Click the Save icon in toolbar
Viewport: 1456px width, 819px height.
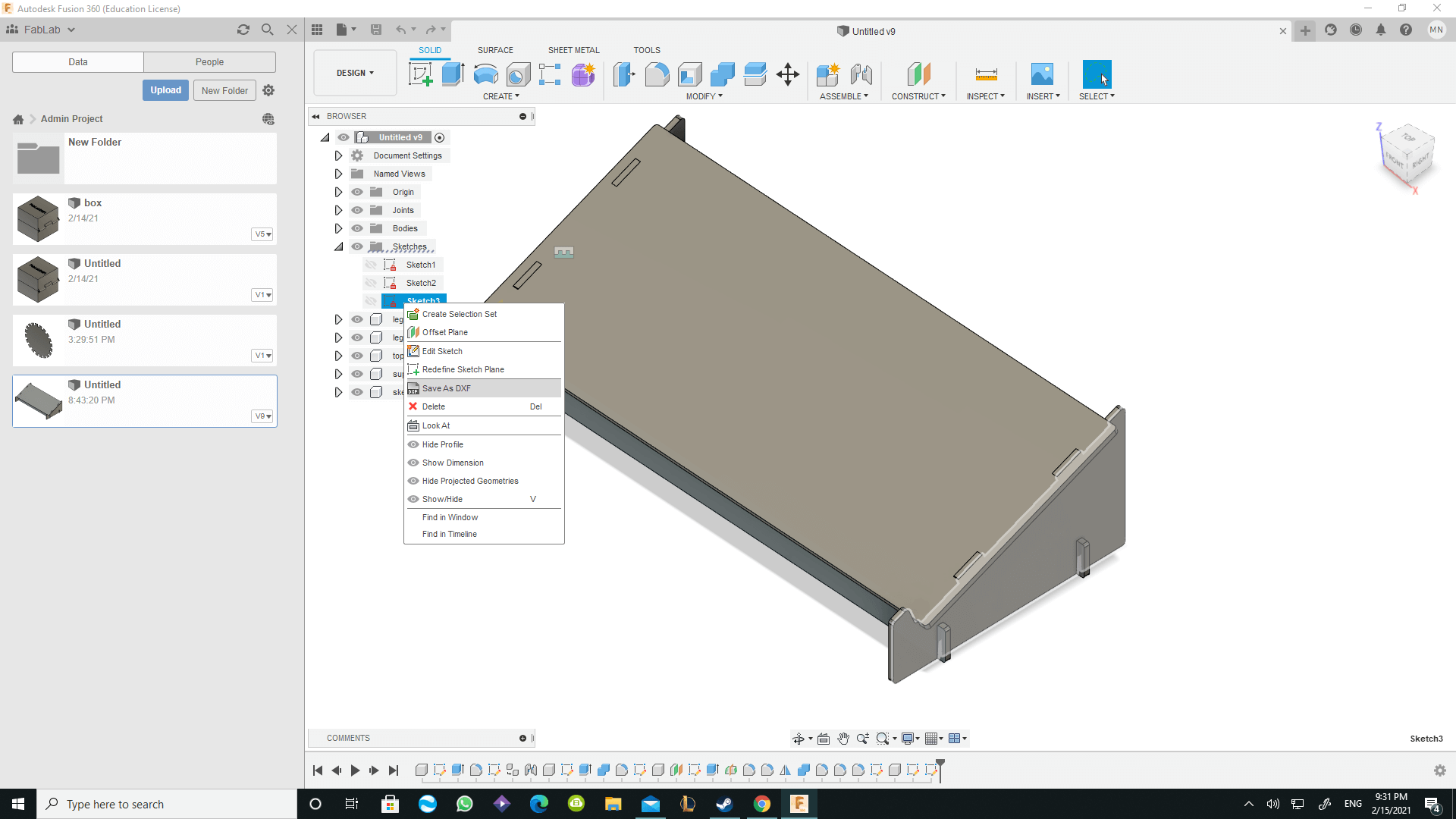(x=375, y=30)
